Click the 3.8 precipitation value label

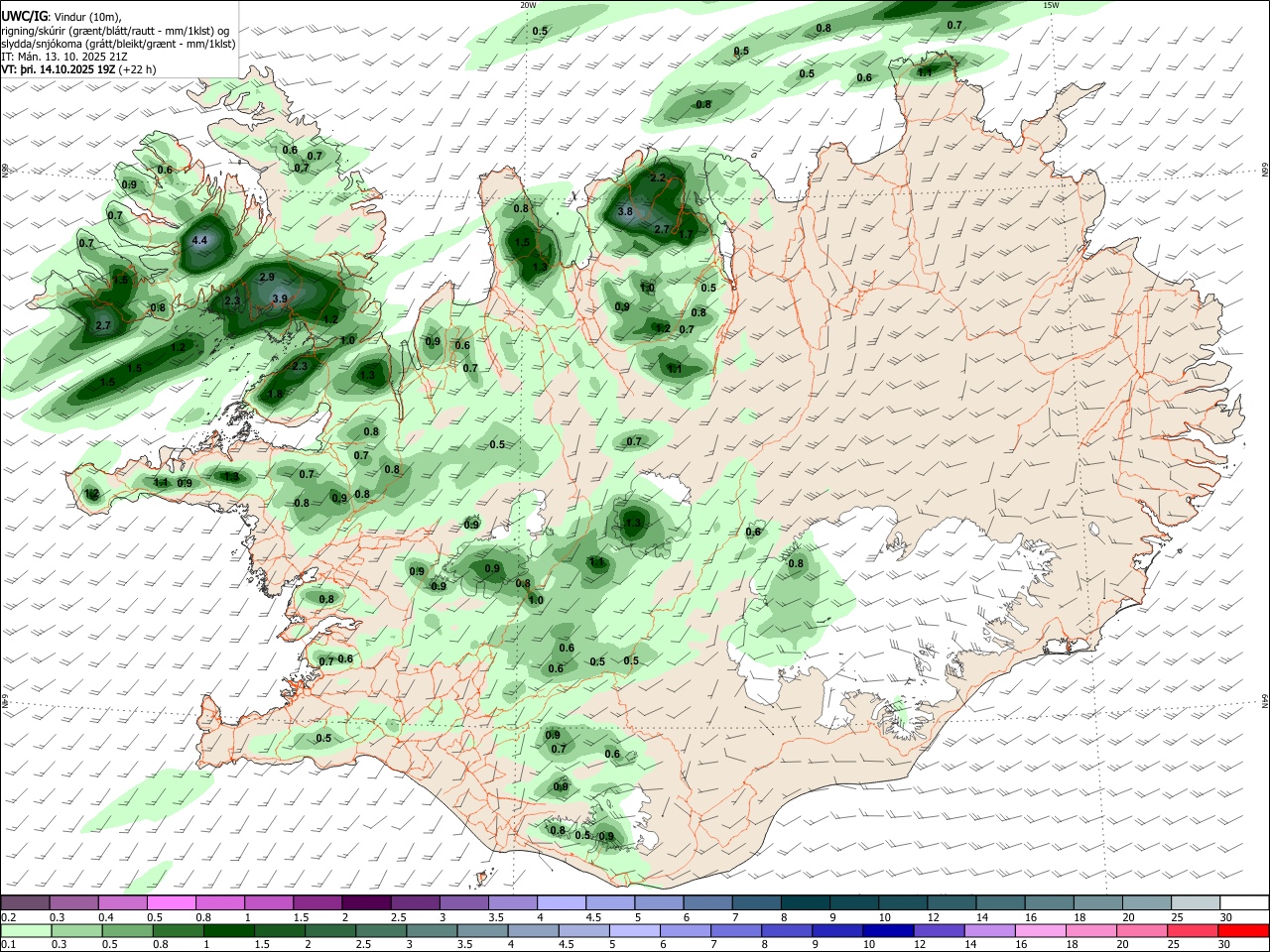[625, 212]
